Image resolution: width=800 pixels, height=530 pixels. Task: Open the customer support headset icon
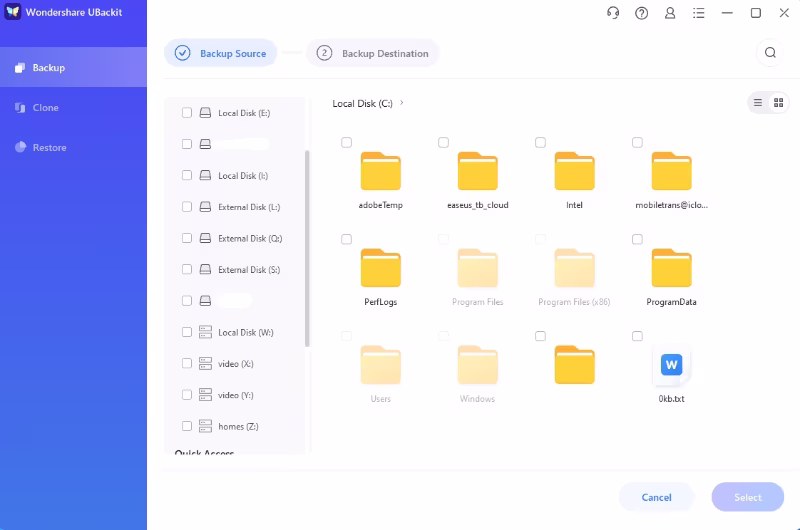pos(613,13)
